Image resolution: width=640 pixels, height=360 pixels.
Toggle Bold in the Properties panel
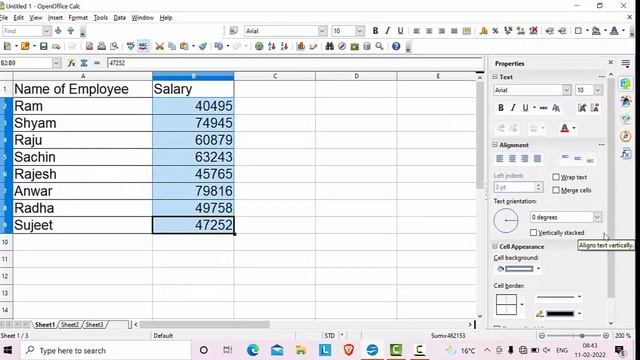point(500,108)
